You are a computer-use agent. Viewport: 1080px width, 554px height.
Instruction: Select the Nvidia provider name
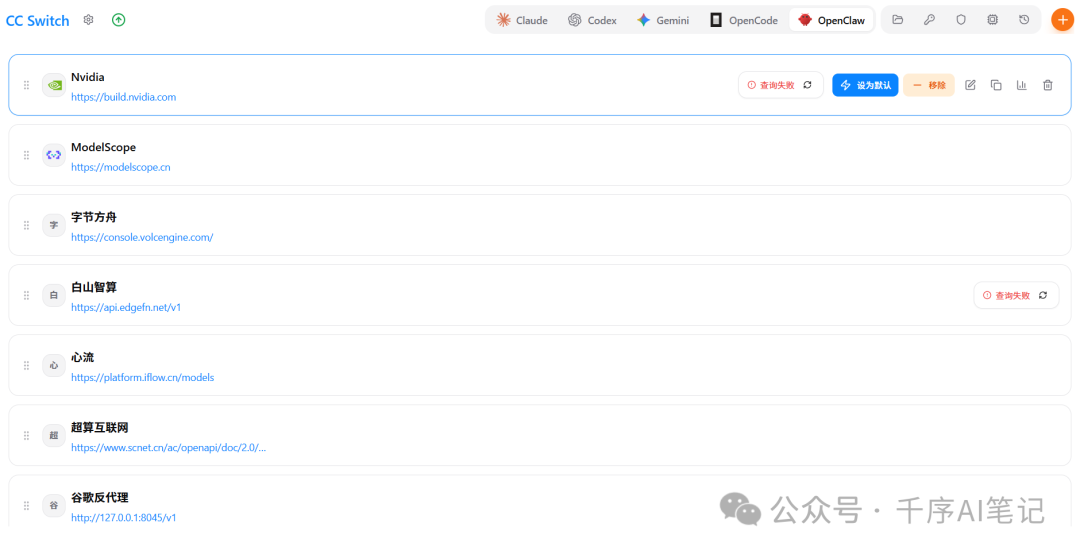(x=87, y=77)
